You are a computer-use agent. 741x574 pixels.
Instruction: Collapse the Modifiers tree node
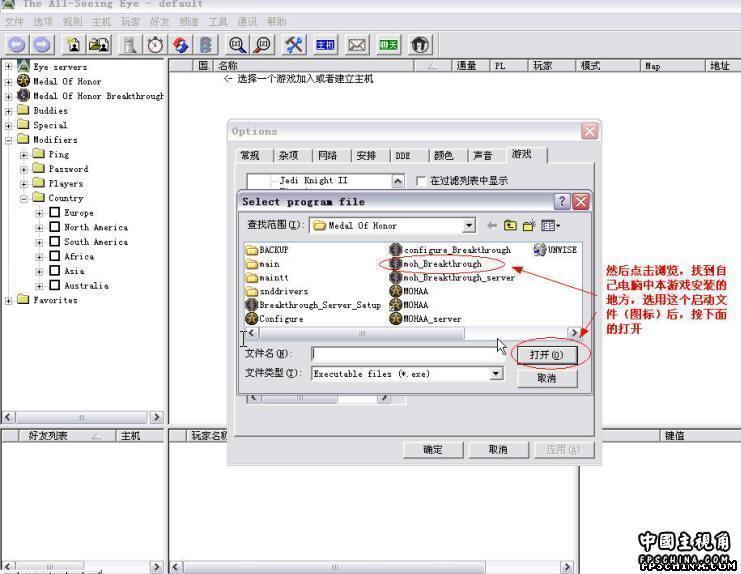[8, 140]
